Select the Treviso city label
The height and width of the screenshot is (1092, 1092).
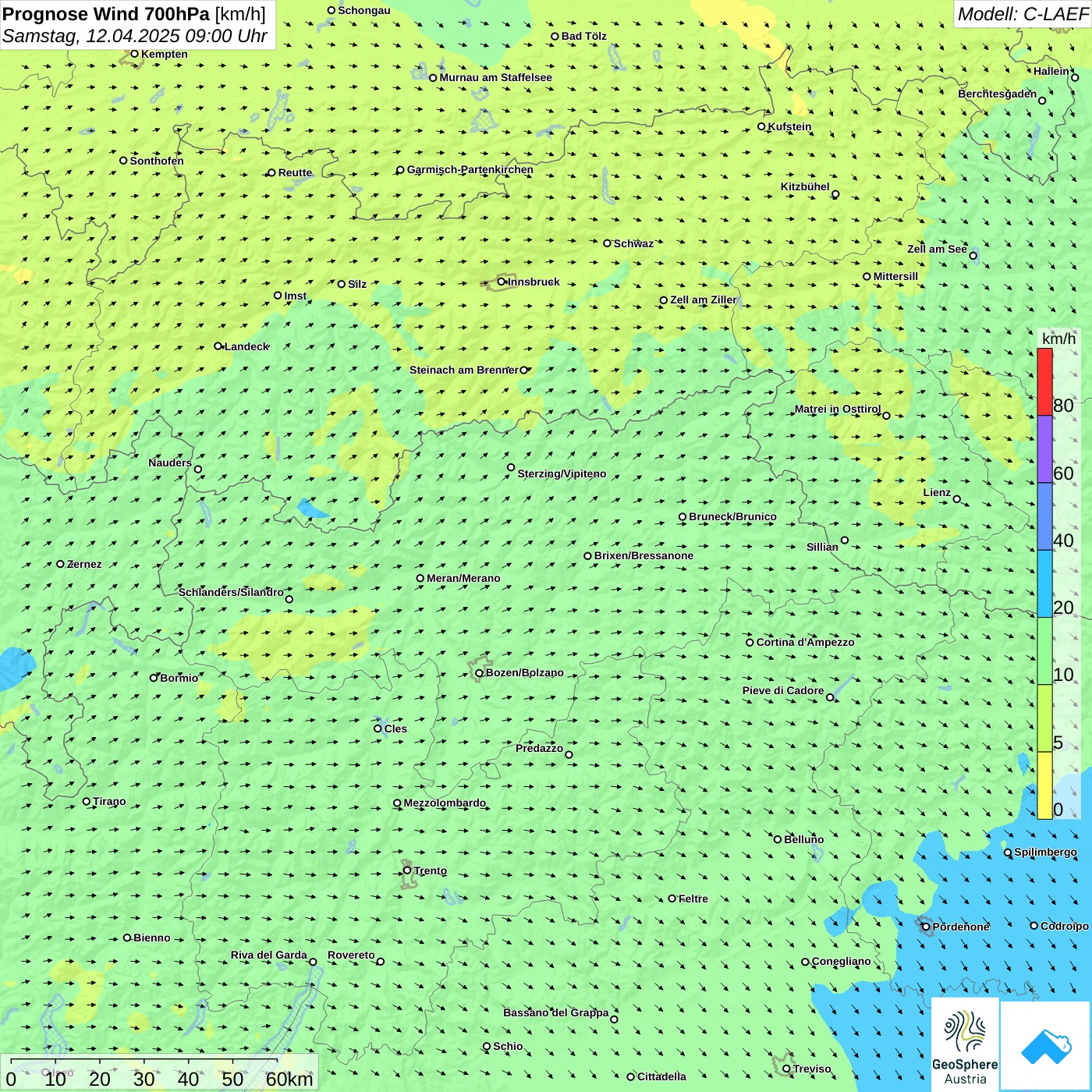click(811, 1069)
